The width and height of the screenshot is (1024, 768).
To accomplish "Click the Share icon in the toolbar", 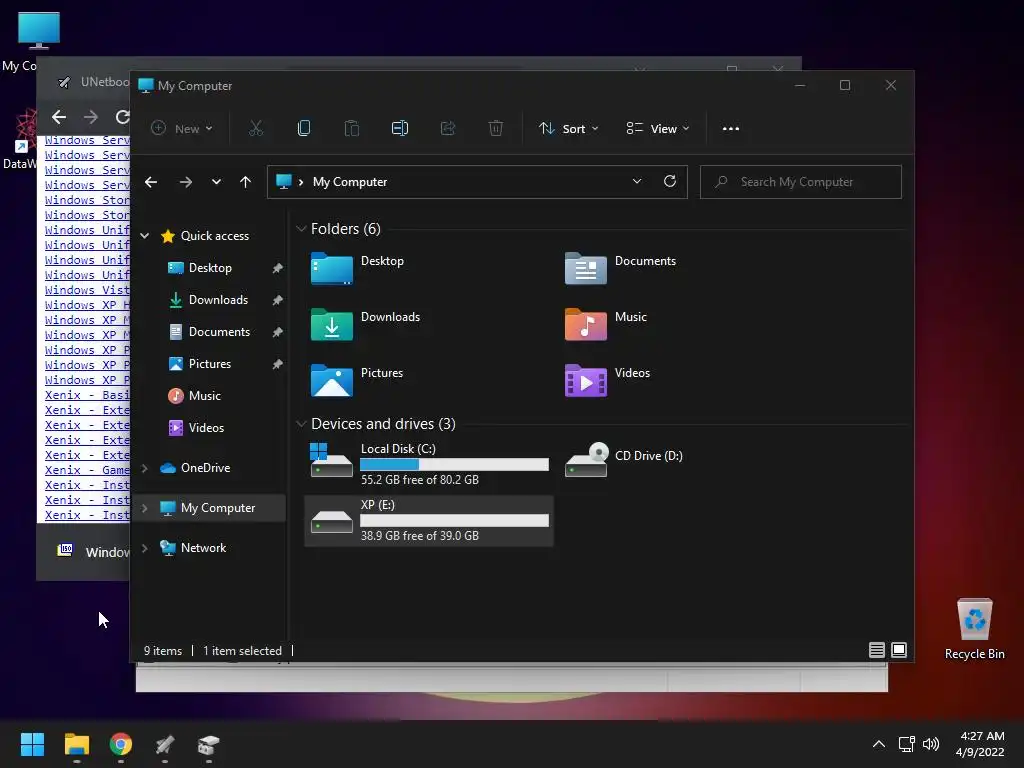I will point(448,129).
